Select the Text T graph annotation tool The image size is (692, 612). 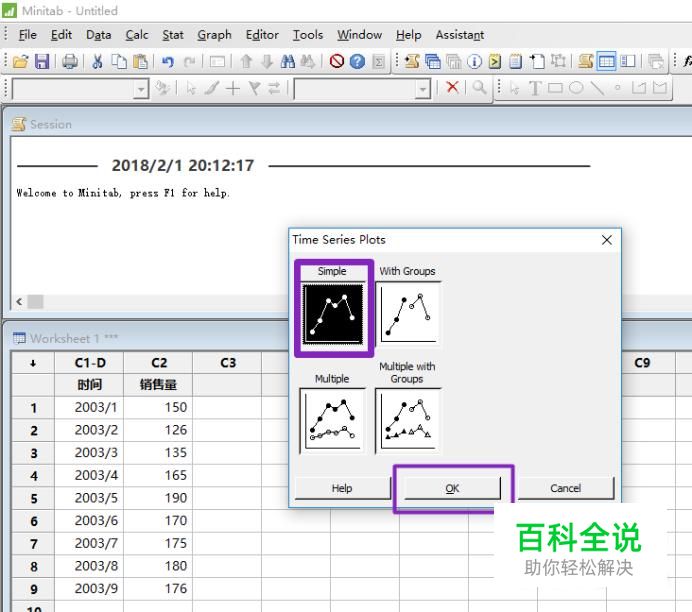tap(535, 88)
